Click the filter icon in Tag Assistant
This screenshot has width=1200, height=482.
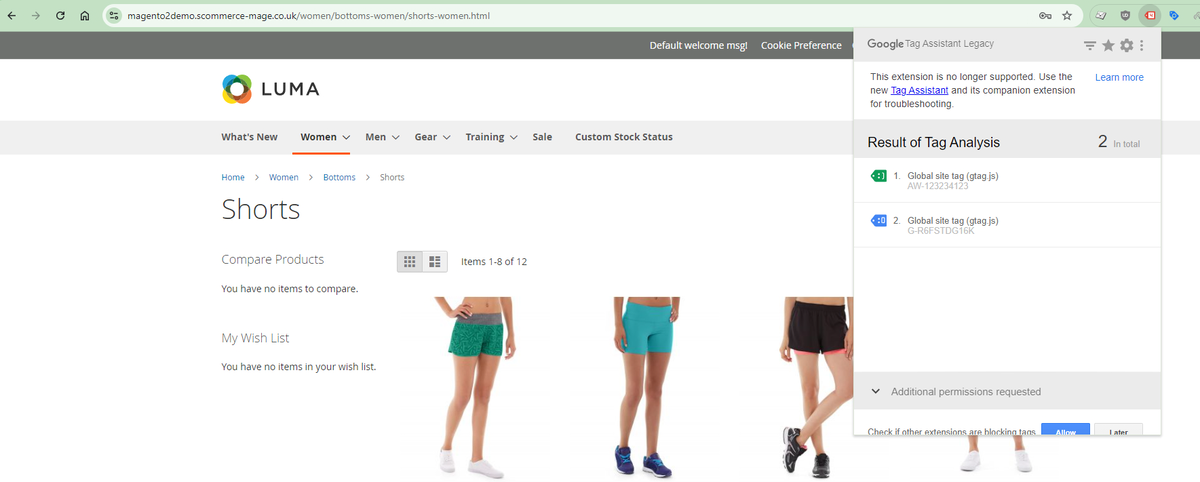coord(1090,45)
